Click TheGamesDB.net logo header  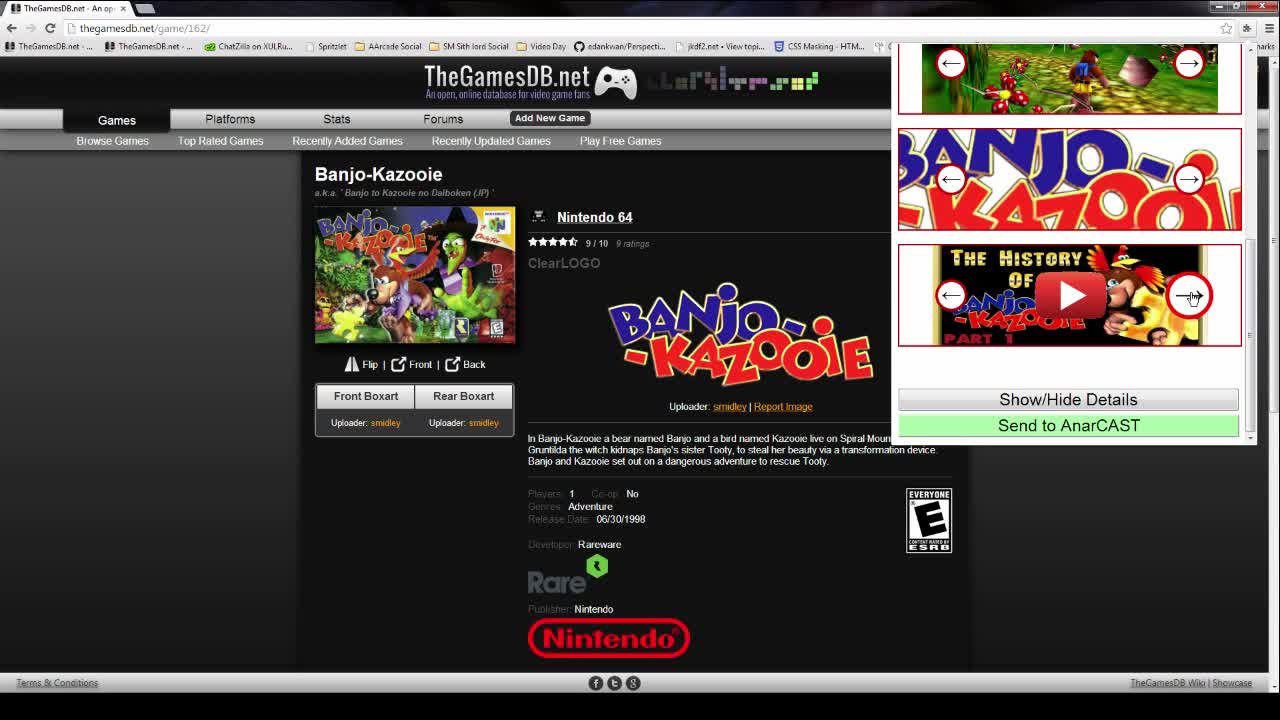(531, 81)
